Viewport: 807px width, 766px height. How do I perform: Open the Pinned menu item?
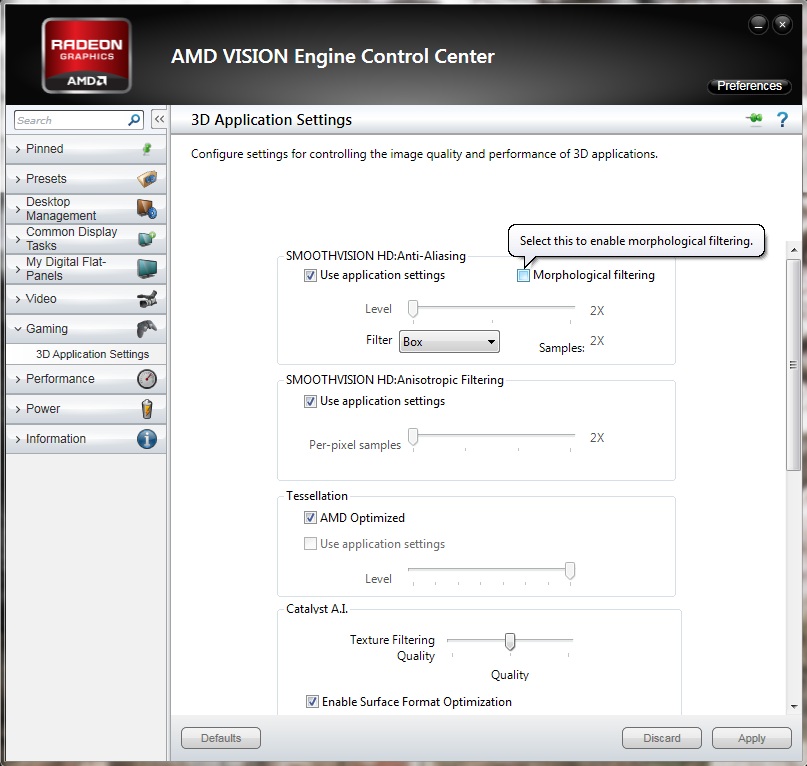click(86, 149)
